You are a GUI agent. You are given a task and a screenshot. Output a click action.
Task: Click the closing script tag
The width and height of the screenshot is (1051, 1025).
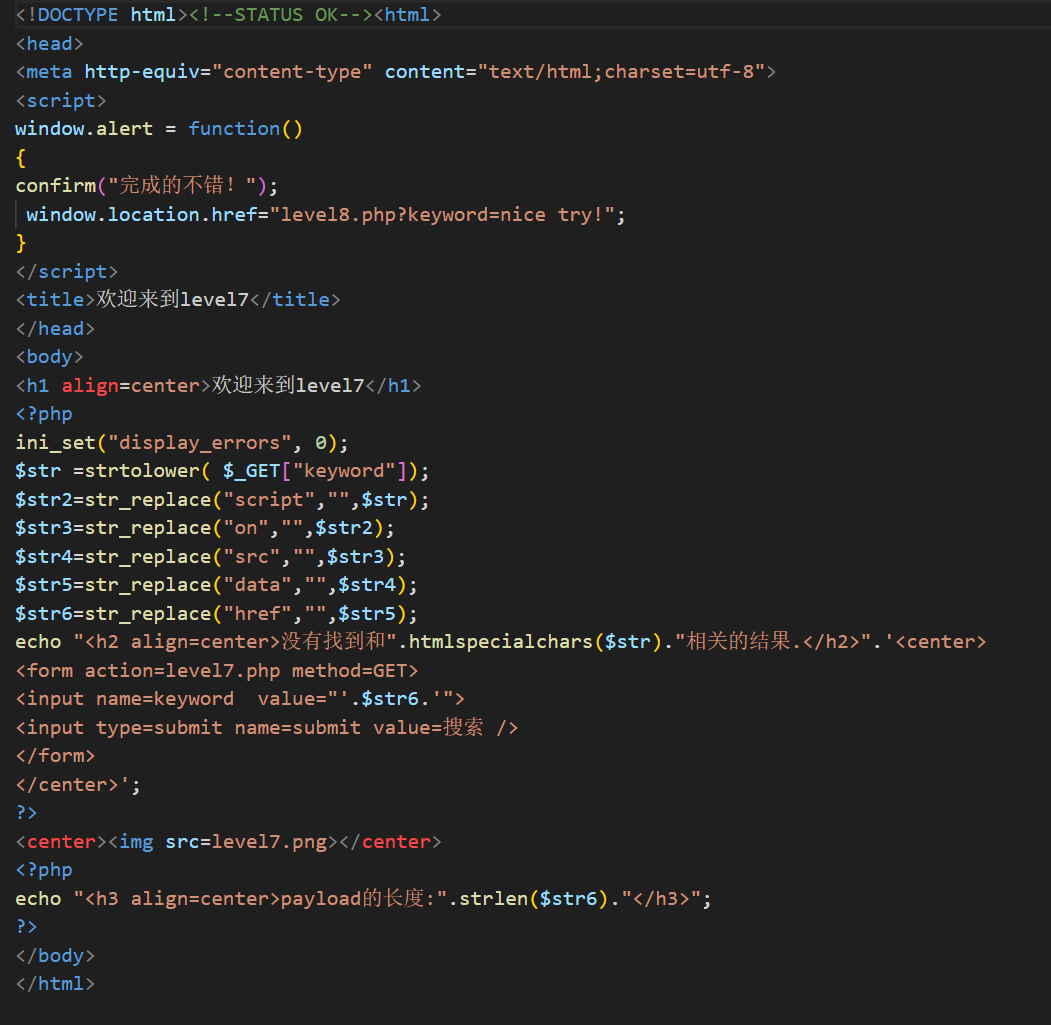[x=67, y=272]
